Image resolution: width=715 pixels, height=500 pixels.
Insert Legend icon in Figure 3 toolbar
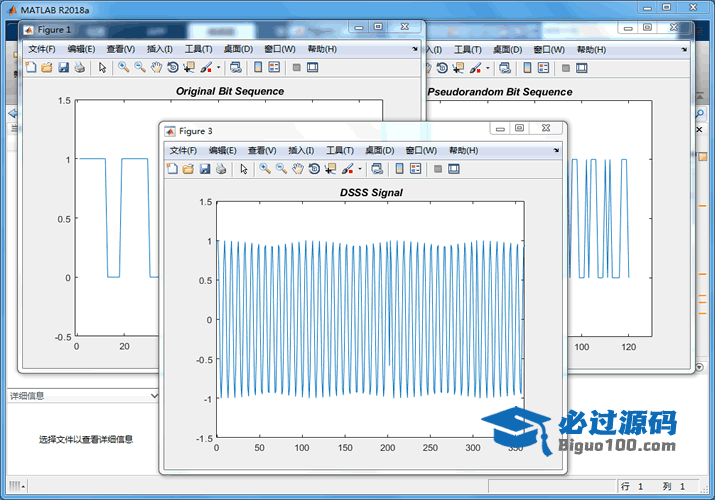coord(416,169)
